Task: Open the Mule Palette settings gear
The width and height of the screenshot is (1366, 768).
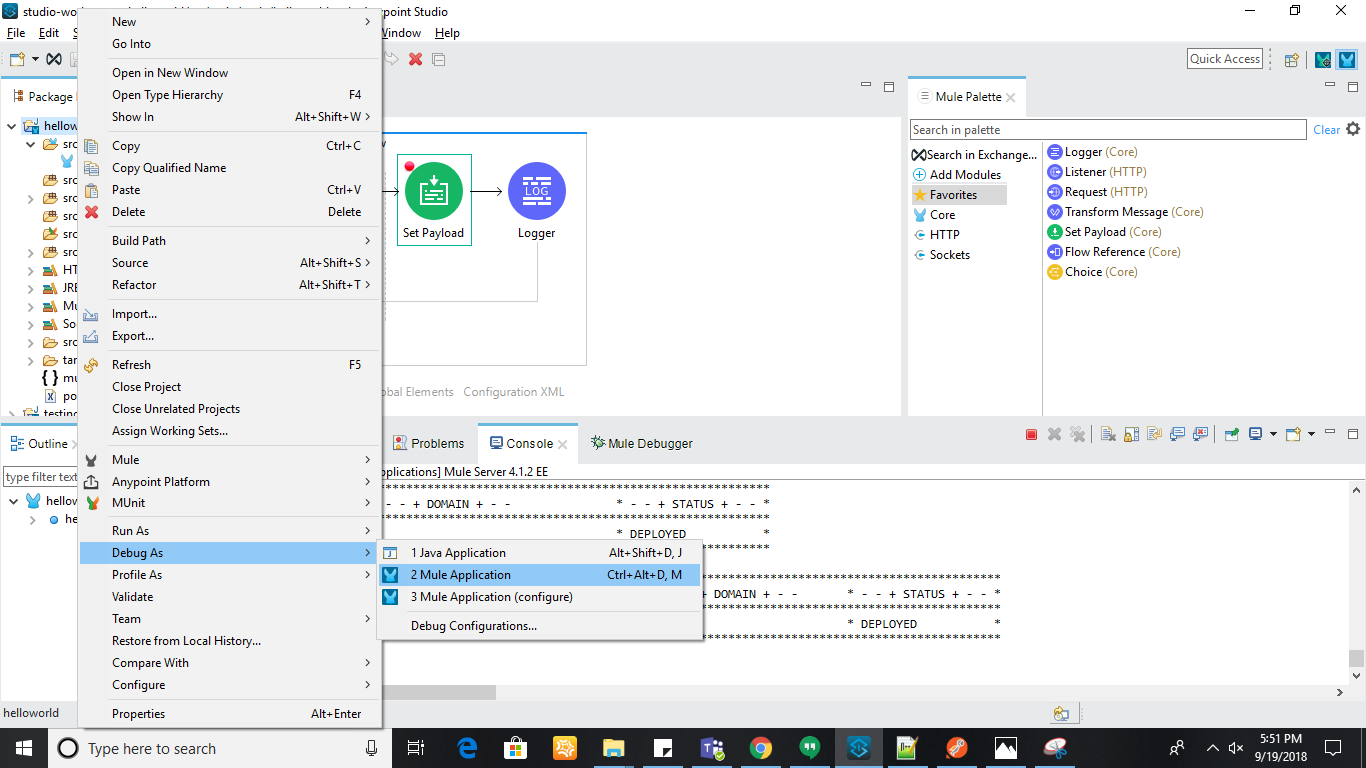Action: point(1353,129)
